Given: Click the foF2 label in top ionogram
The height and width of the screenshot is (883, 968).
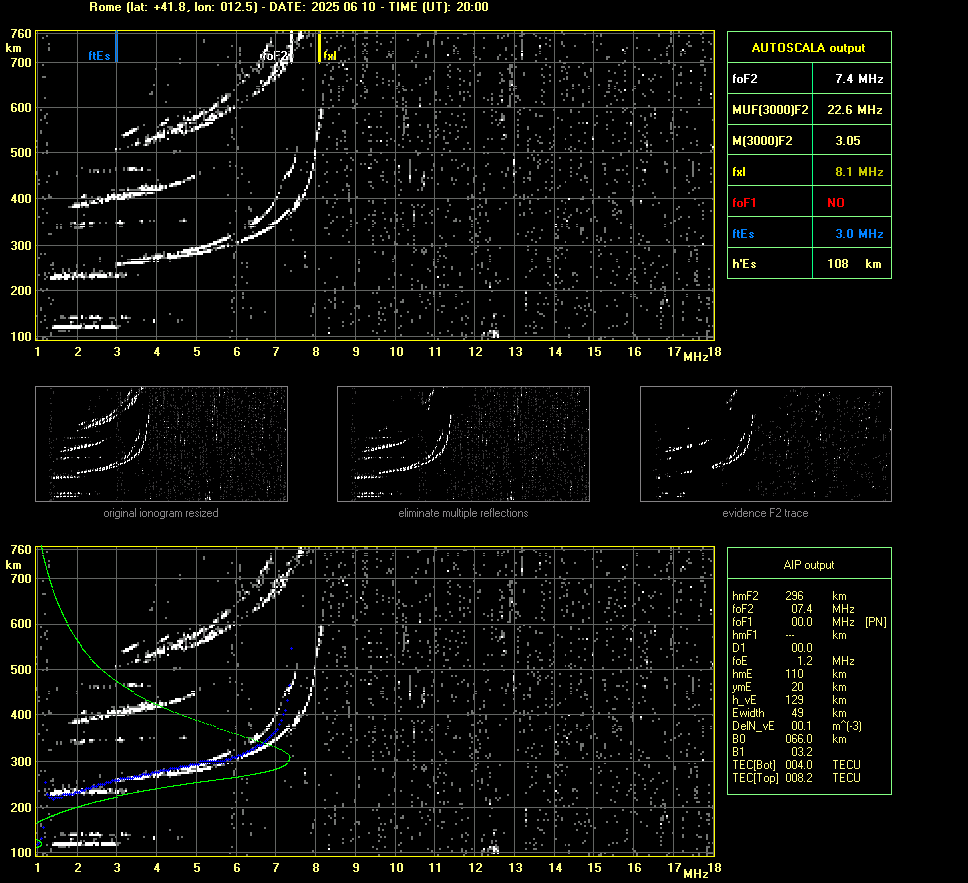Looking at the screenshot, I should click(274, 56).
